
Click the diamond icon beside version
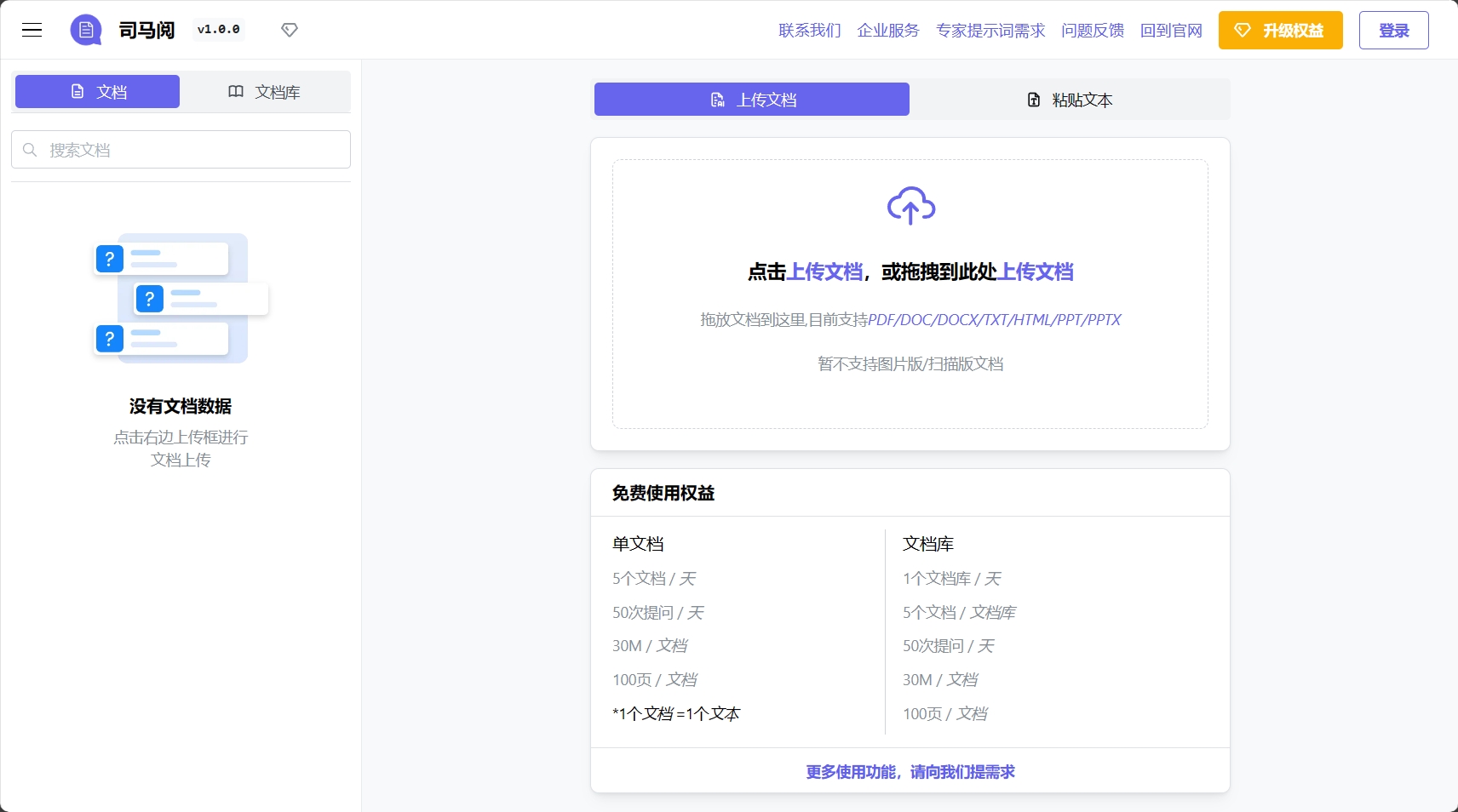click(x=290, y=30)
